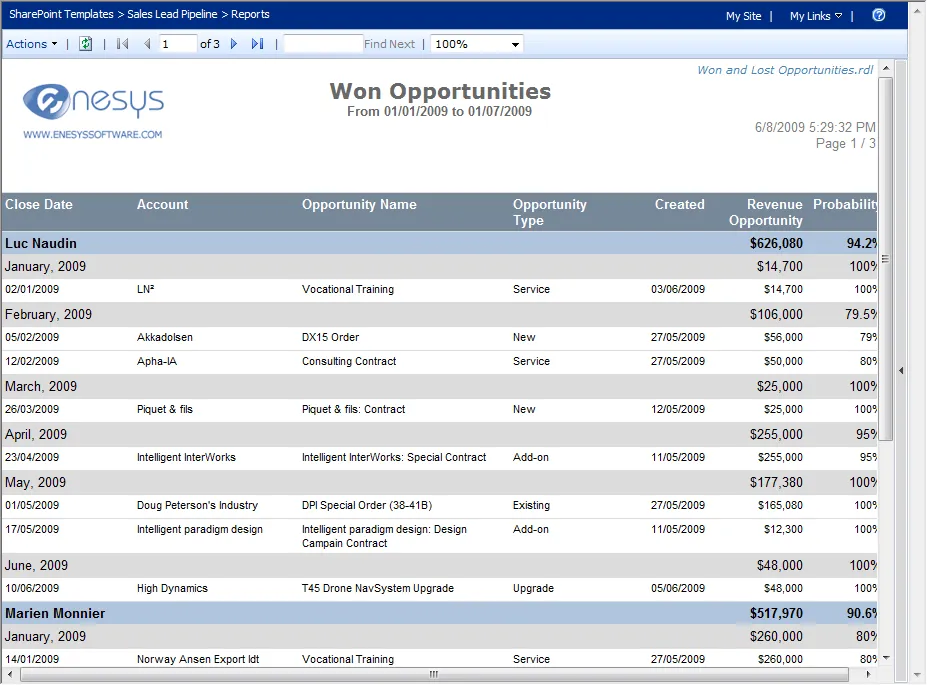Go to the previous report page
927x685 pixels.
point(148,44)
